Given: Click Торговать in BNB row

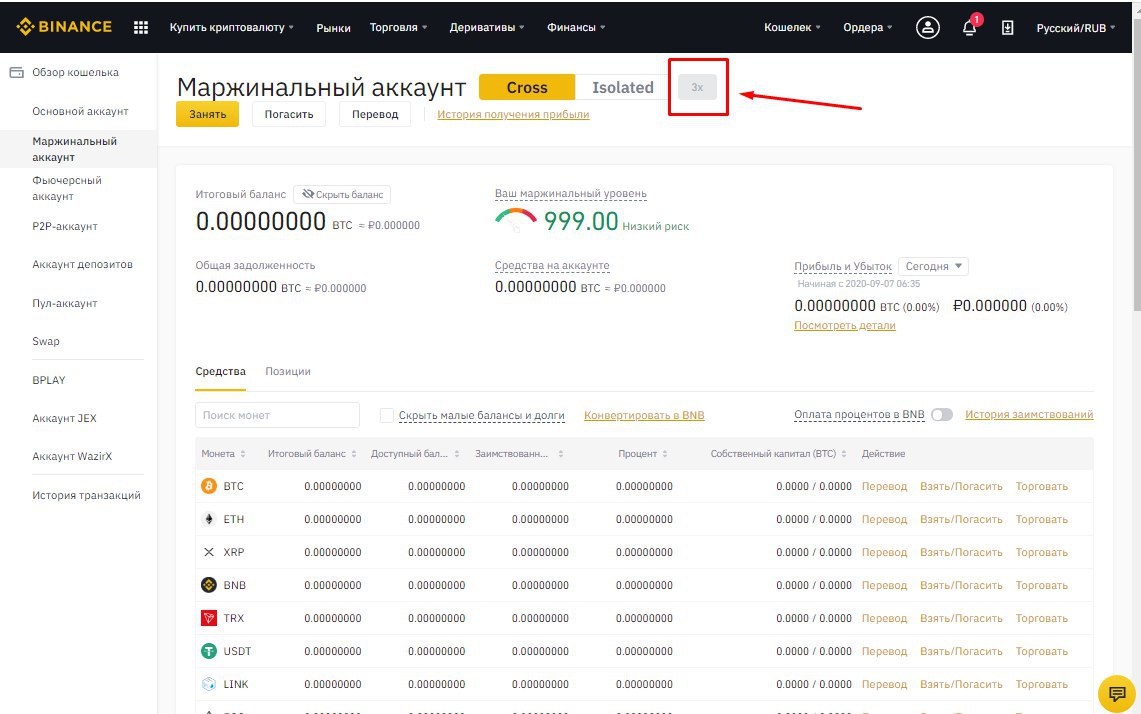Looking at the screenshot, I should [1042, 585].
